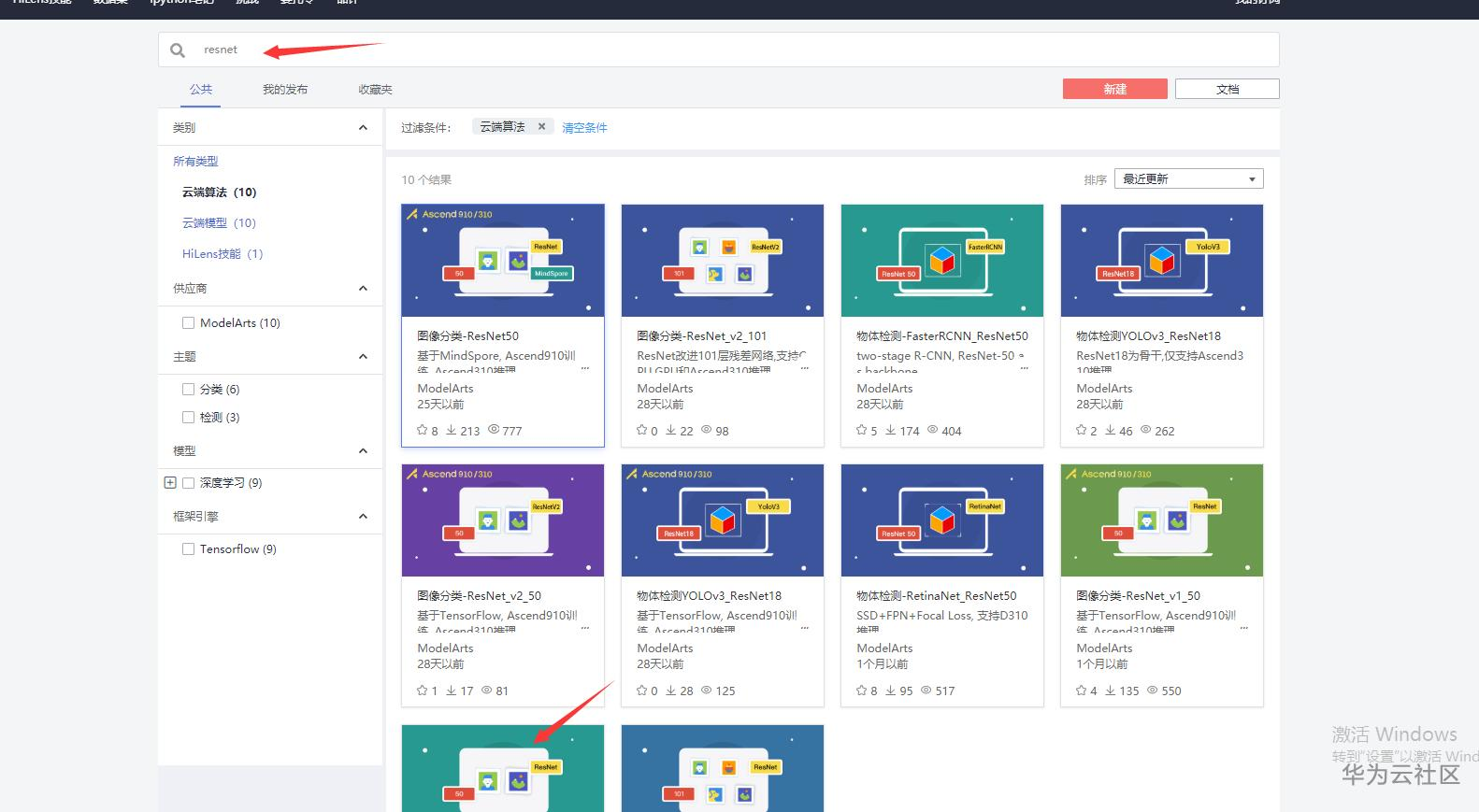1479x812 pixels.
Task: Expand the 深度学习 tree node plus icon
Action: click(170, 483)
